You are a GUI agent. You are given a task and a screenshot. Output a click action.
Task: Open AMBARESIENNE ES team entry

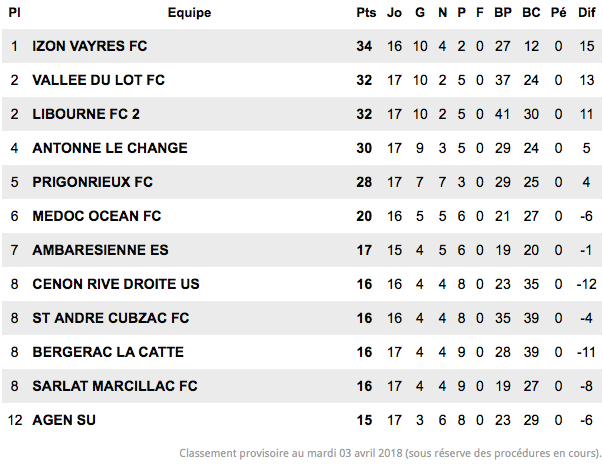100,250
